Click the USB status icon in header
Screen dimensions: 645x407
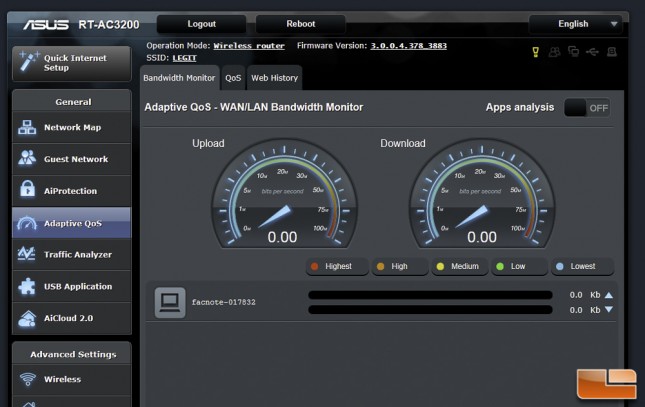592,52
